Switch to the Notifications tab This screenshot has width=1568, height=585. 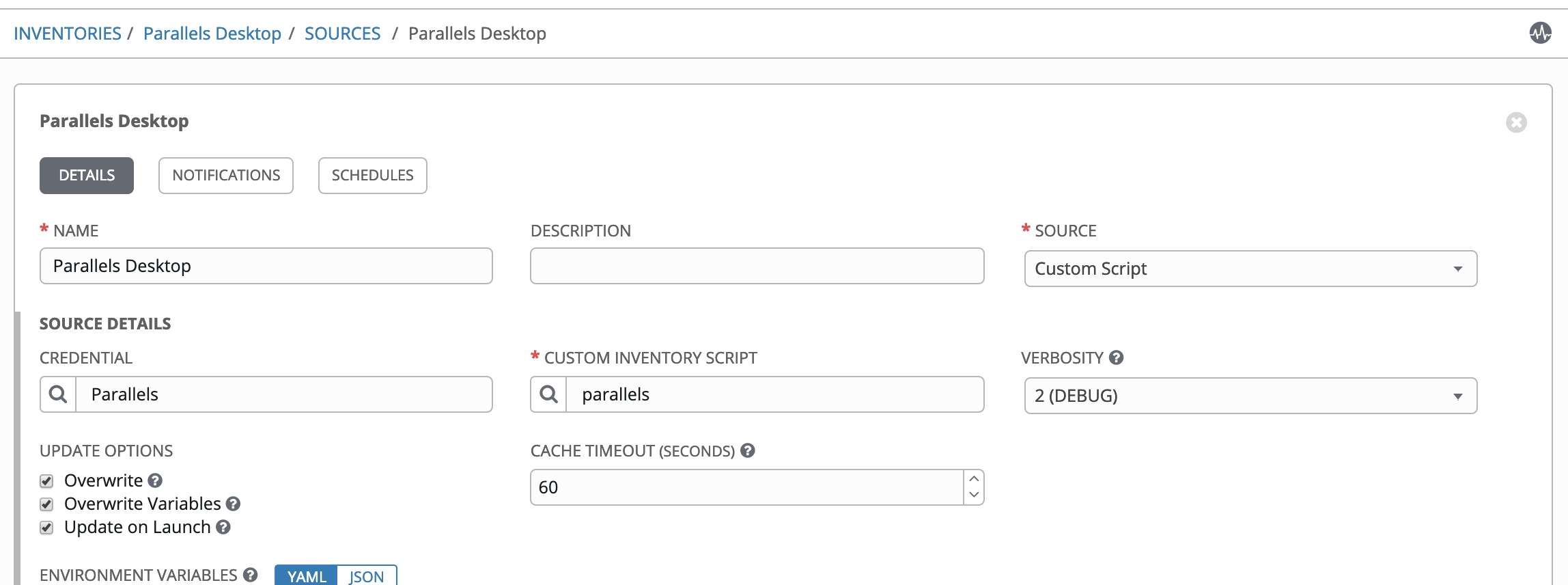tap(226, 176)
